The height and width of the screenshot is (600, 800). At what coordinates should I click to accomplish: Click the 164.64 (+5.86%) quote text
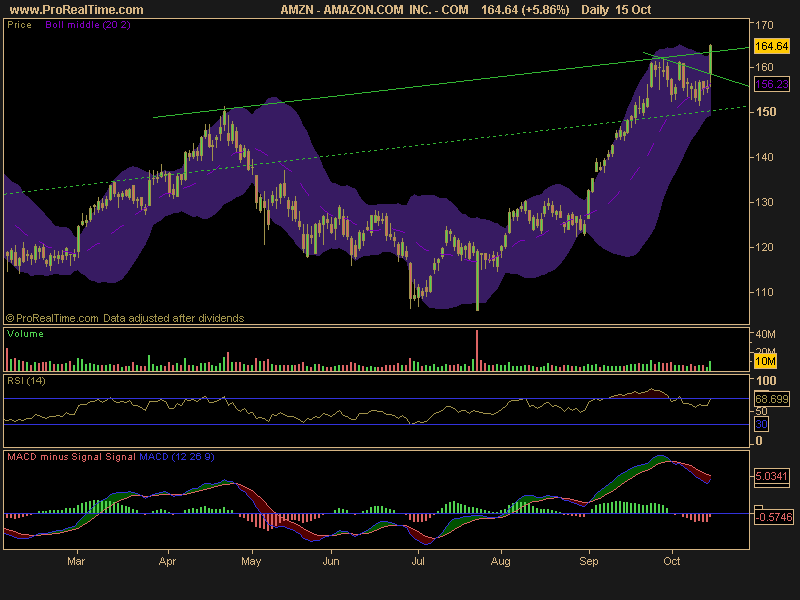525,10
